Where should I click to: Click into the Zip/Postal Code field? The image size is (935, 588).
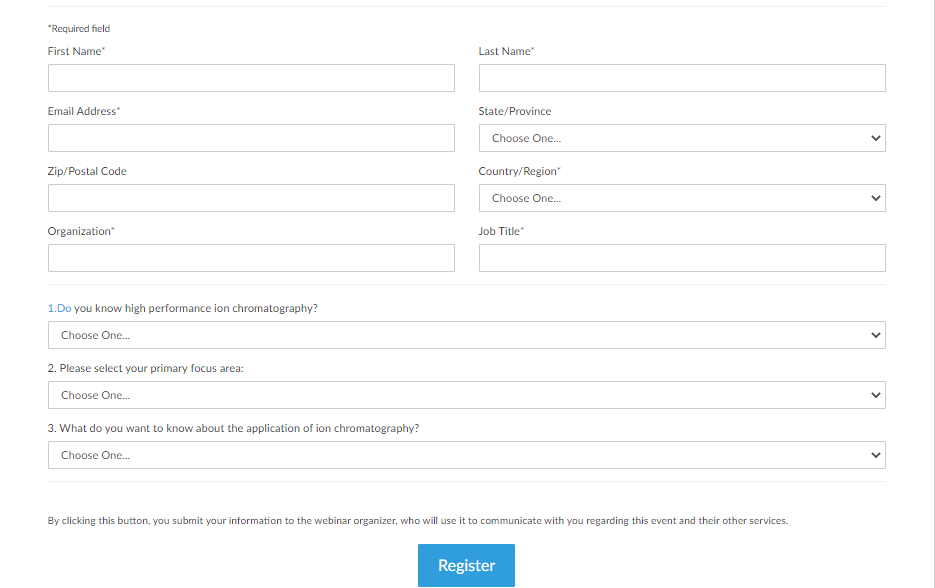click(251, 198)
